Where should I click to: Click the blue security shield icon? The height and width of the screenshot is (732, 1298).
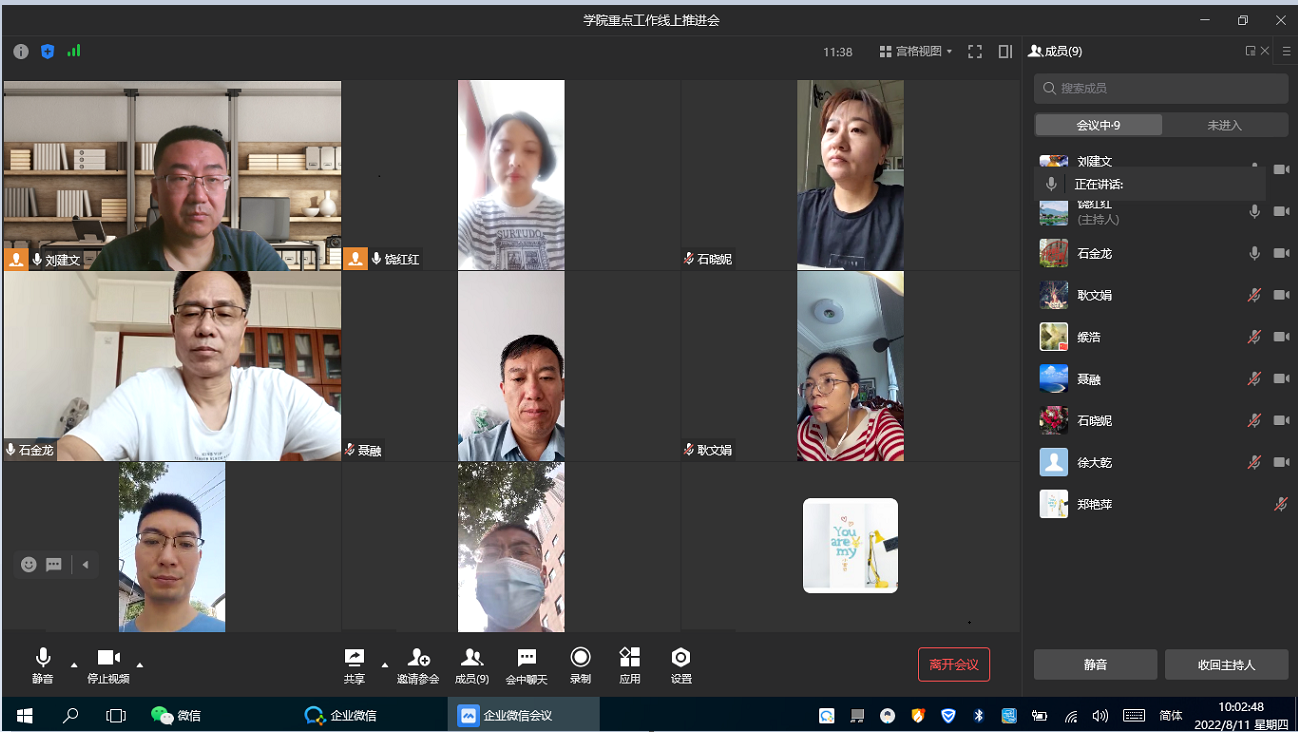(47, 51)
